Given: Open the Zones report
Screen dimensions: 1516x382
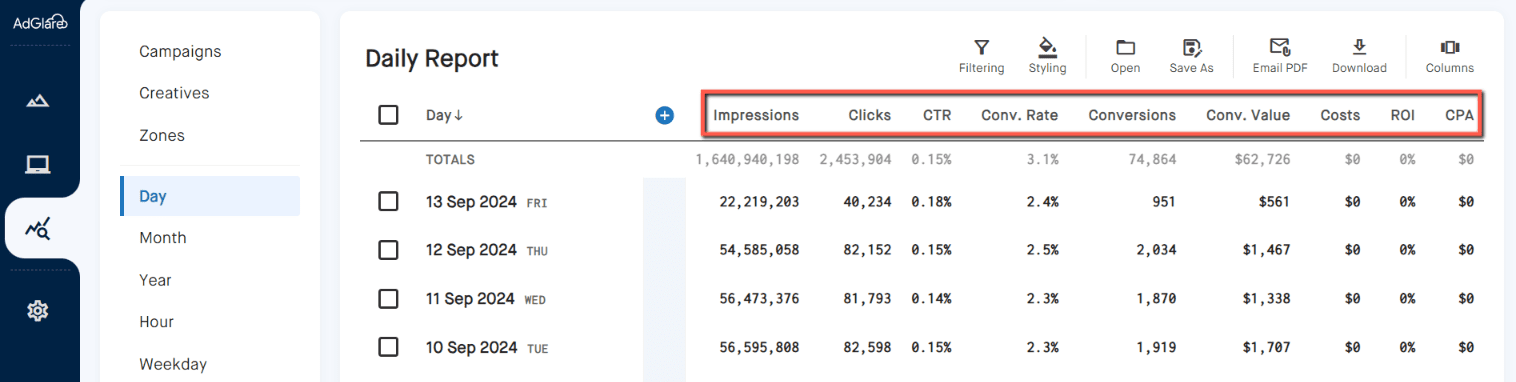Looking at the screenshot, I should click(162, 135).
